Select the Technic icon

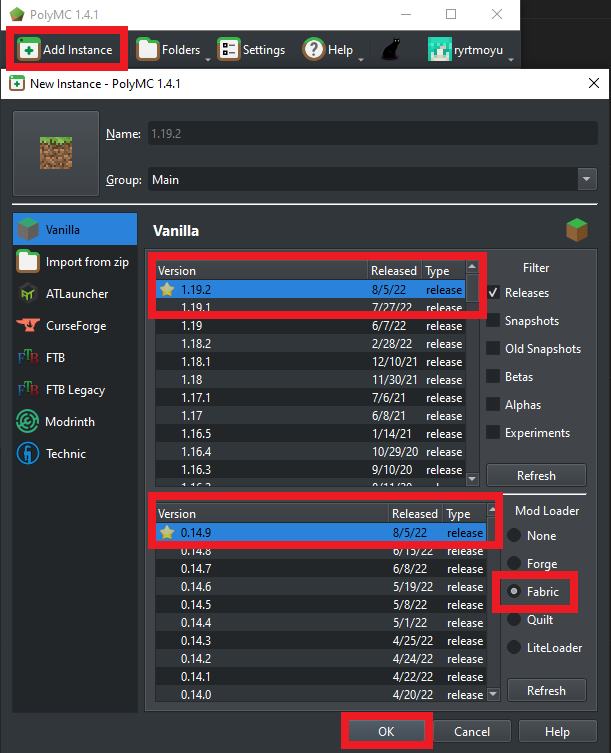tap(28, 453)
